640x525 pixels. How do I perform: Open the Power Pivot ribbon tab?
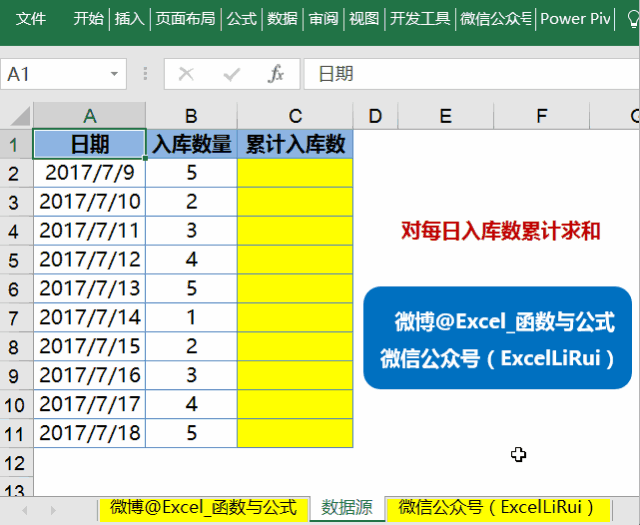tap(575, 19)
